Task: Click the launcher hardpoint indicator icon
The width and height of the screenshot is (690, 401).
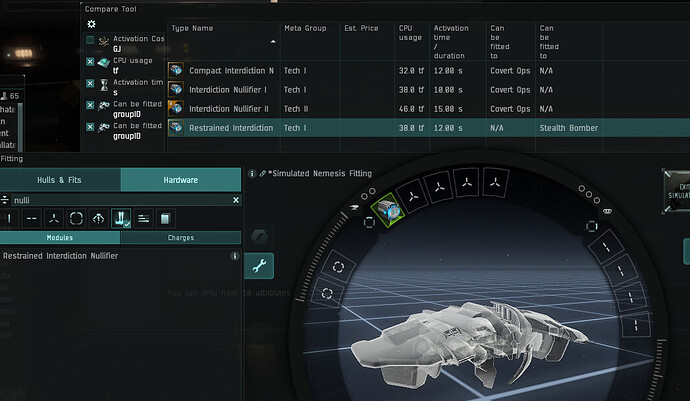Action: point(608,211)
